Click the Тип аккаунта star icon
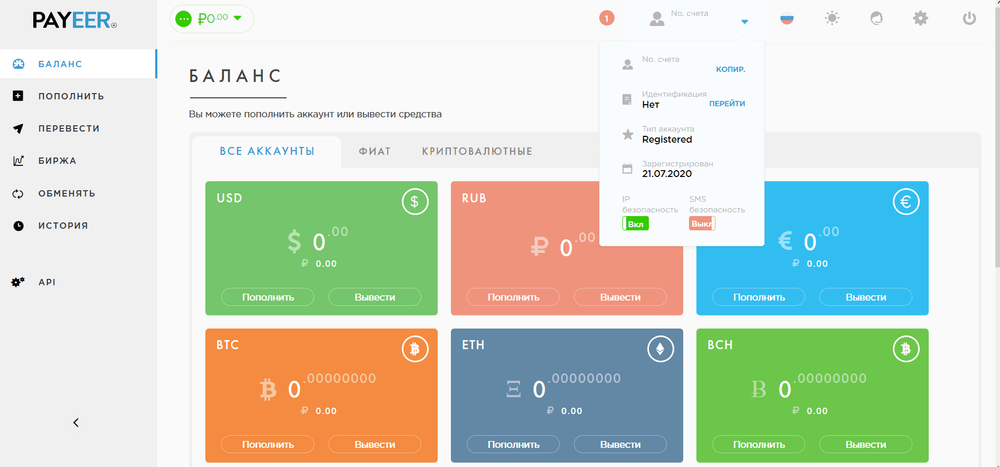 (x=628, y=134)
